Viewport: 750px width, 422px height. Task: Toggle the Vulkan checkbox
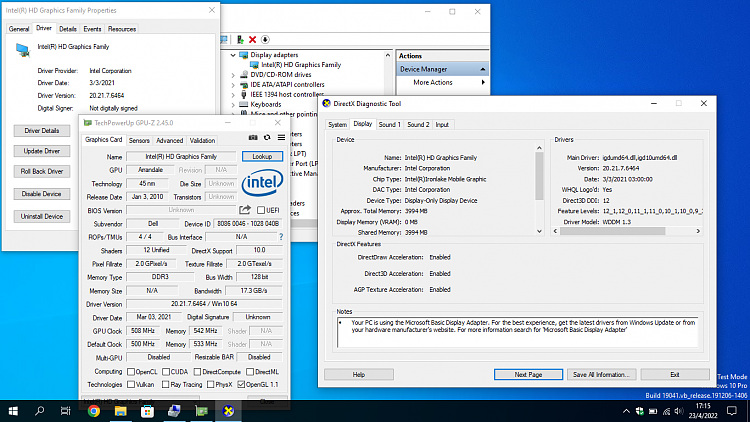pos(131,385)
